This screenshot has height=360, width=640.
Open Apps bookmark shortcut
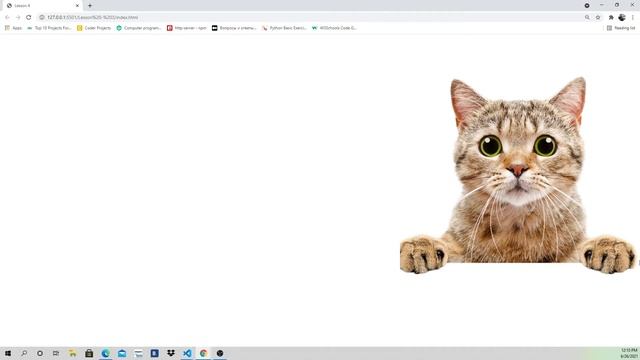pyautogui.click(x=13, y=28)
